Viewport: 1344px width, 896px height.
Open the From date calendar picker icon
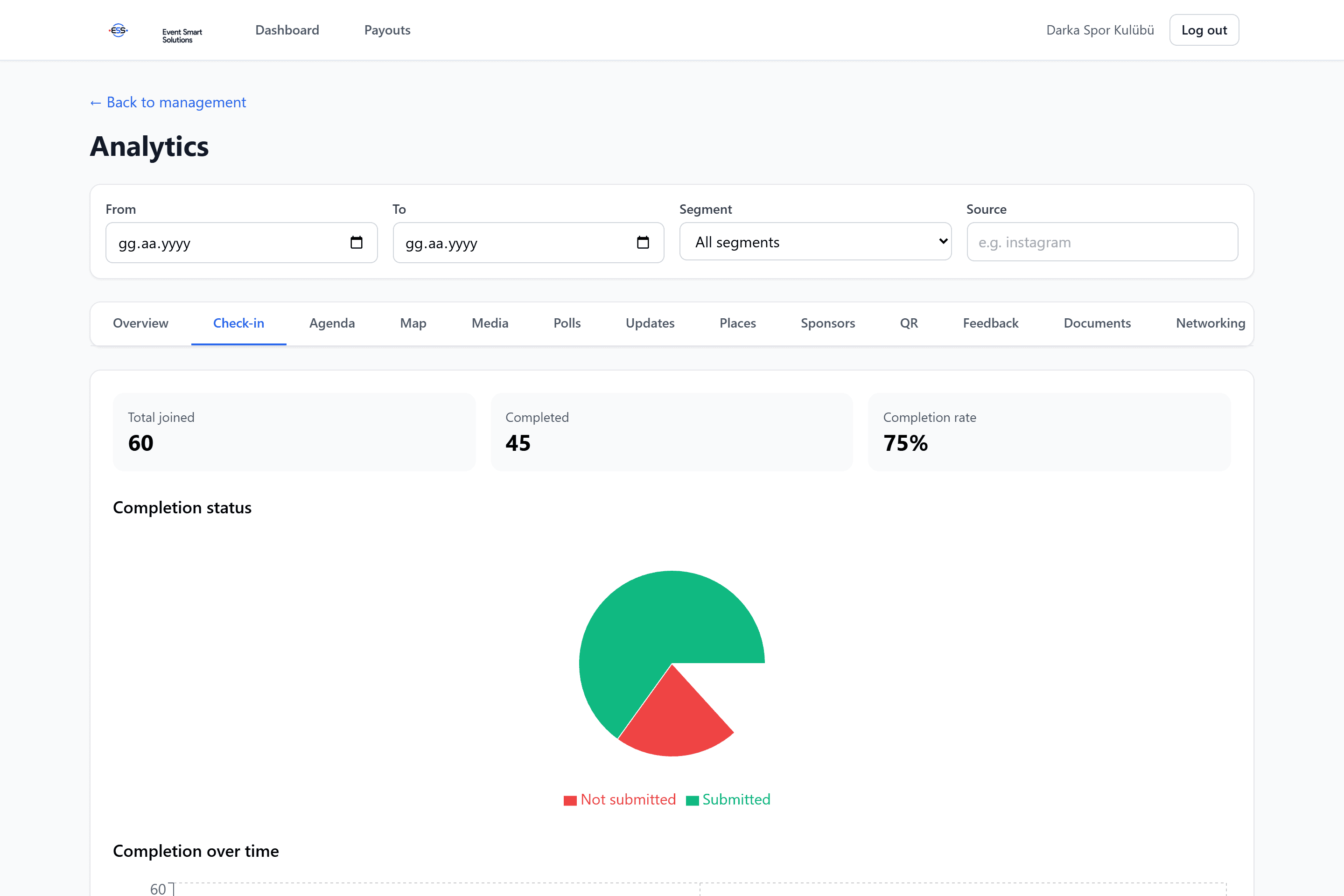point(356,242)
